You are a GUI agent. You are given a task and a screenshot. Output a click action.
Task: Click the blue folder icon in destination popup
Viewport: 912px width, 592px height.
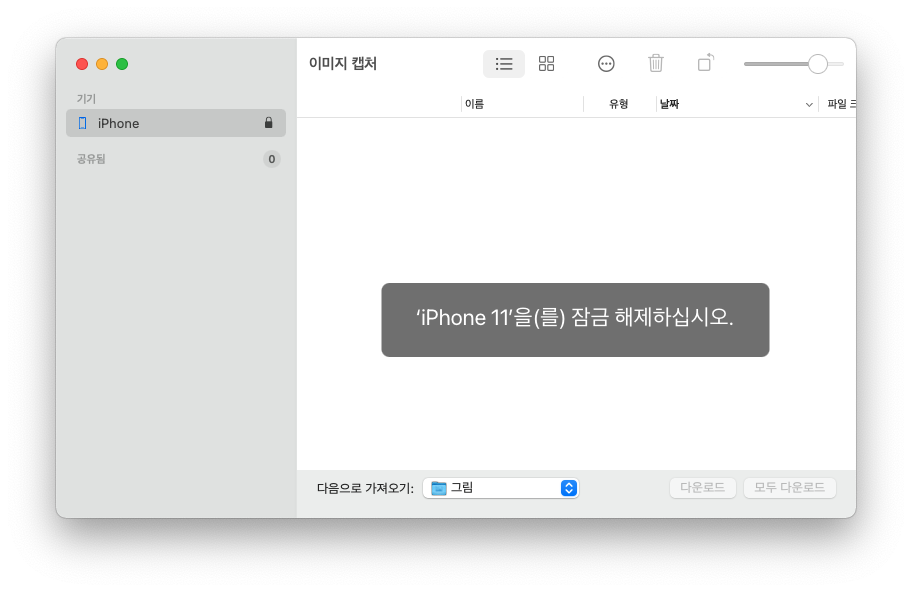(x=439, y=488)
